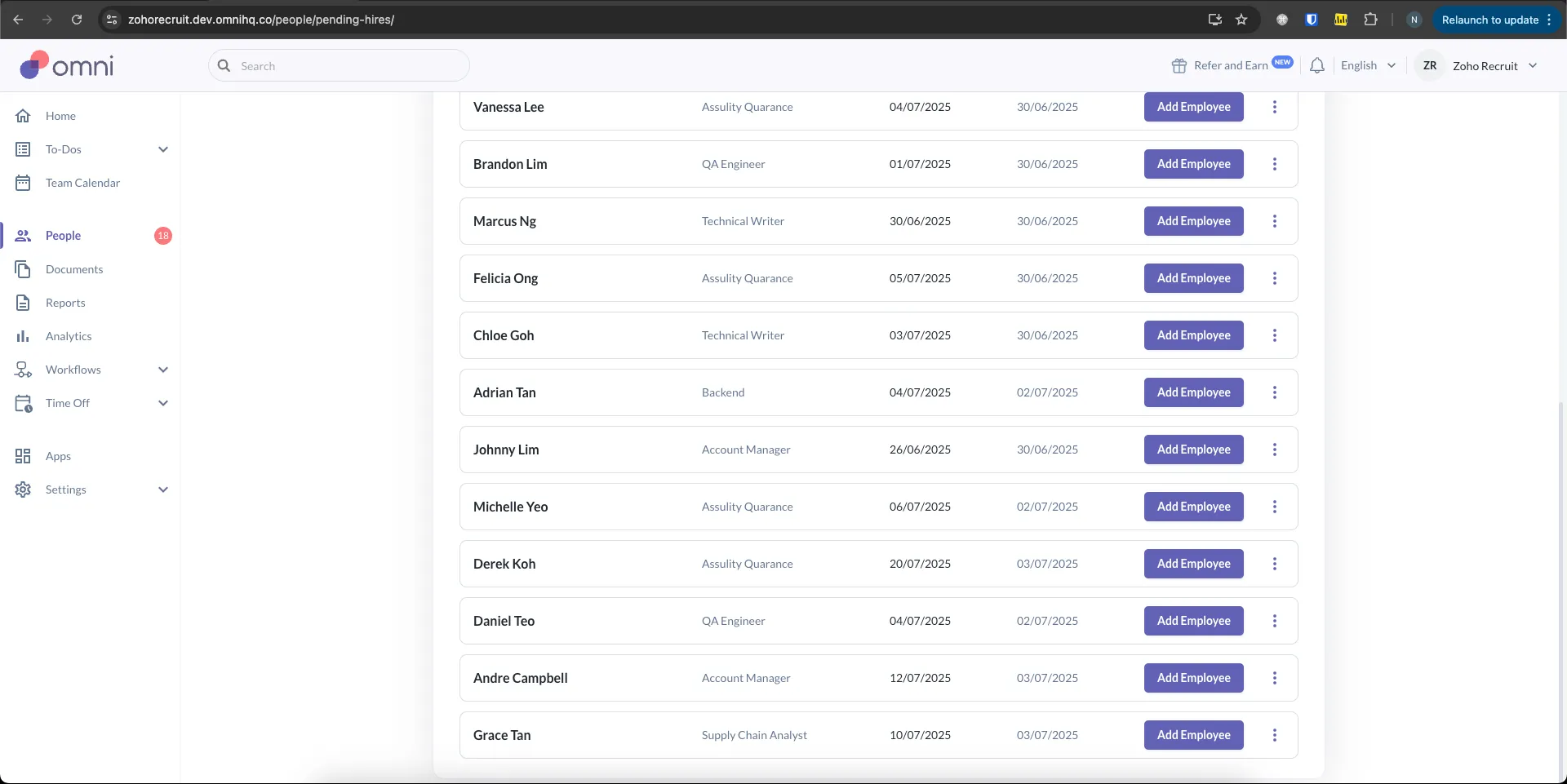Go back in browser history
The image size is (1567, 784).
(18, 20)
